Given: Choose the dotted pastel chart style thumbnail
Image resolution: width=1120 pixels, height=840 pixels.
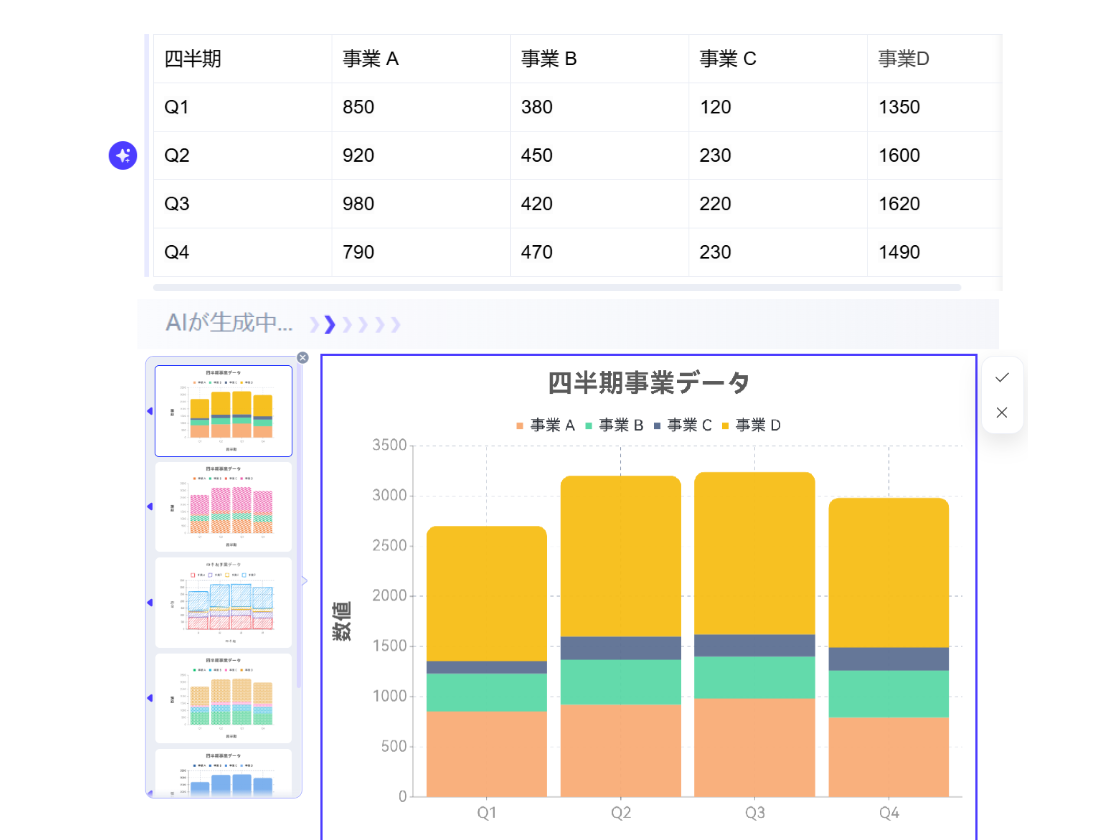Looking at the screenshot, I should point(223,698).
